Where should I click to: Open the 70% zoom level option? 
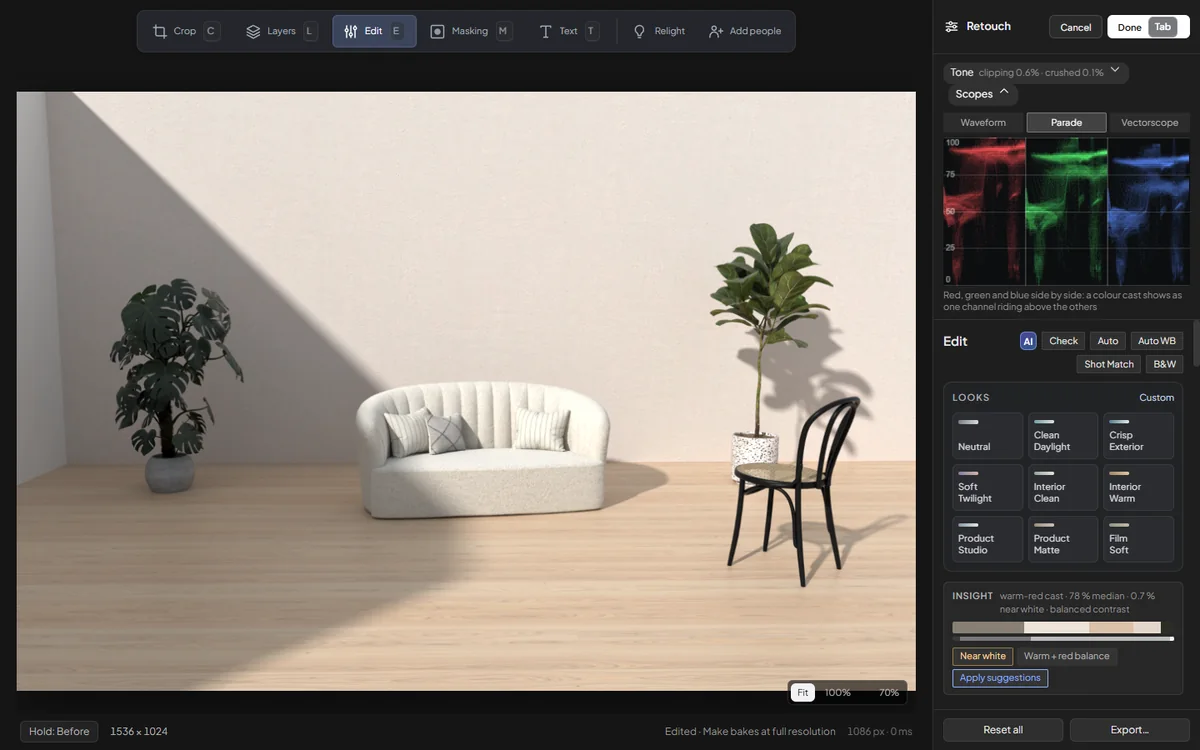888,692
